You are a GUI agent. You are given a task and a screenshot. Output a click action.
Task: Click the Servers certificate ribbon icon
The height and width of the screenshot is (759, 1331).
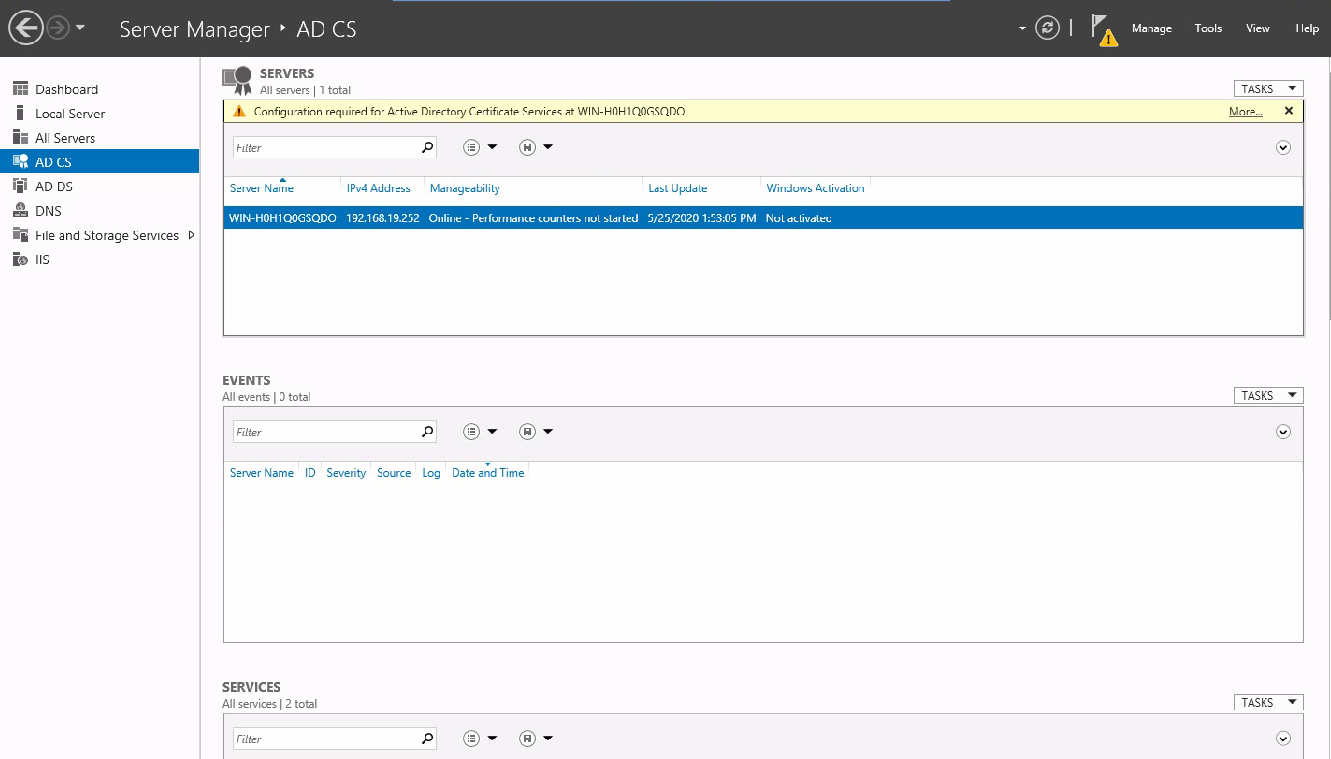237,81
